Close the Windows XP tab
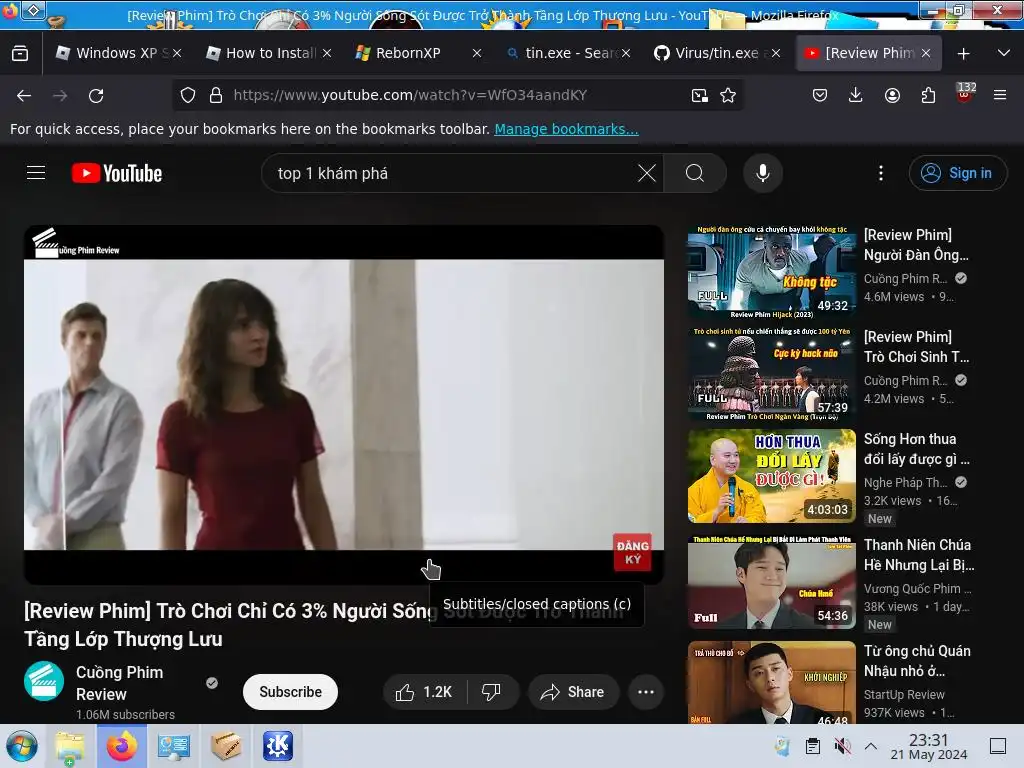 [177, 53]
